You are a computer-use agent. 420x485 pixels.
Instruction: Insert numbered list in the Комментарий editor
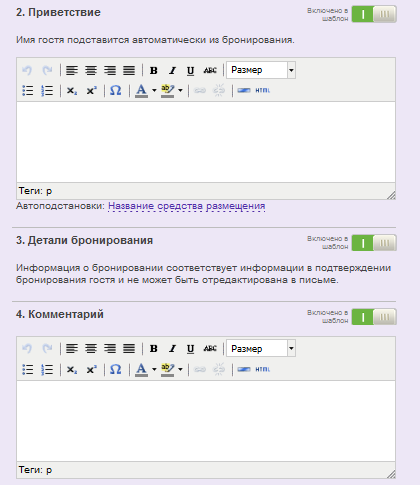tap(47, 369)
